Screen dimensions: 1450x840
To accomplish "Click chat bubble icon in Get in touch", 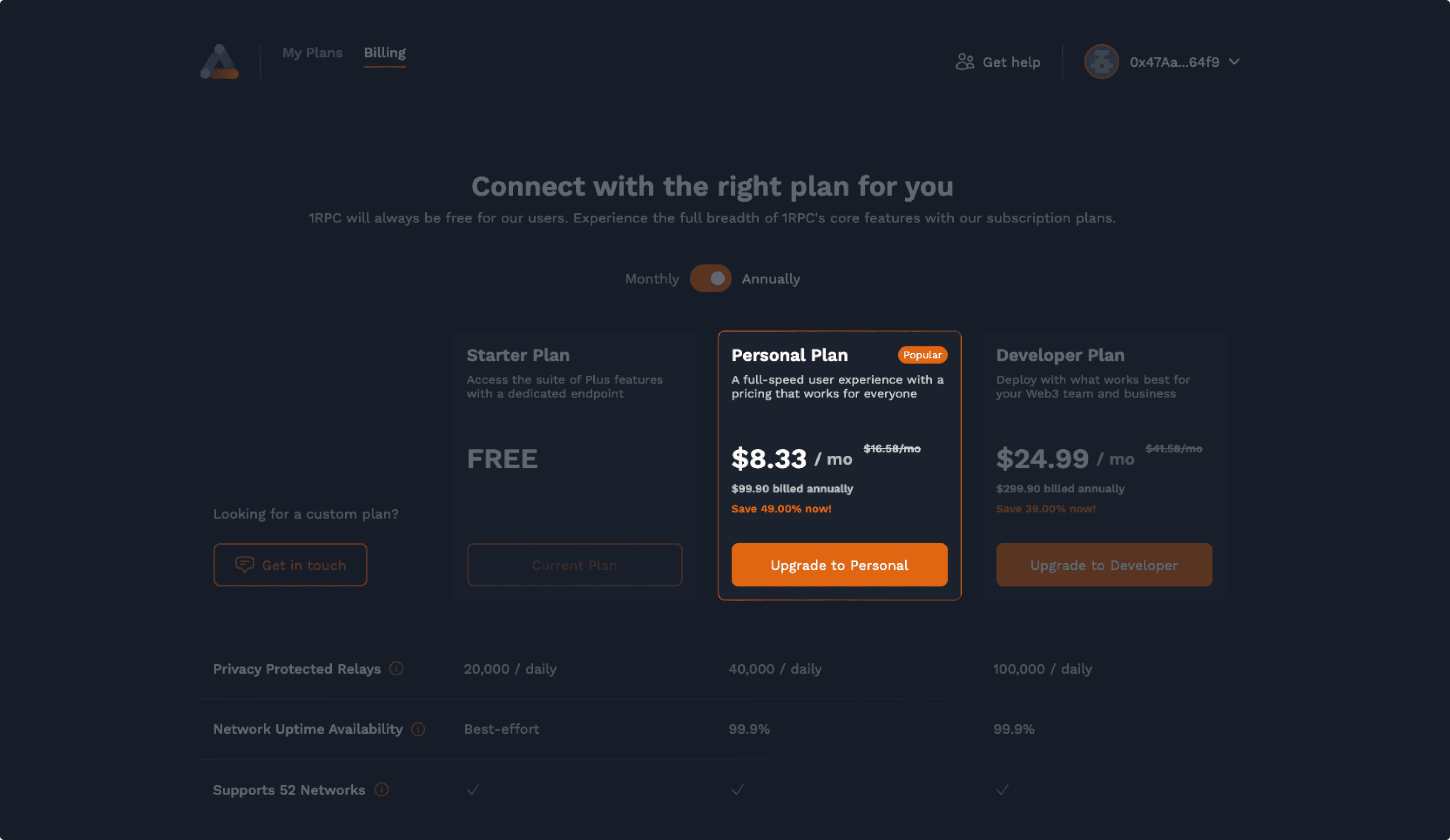I will [x=244, y=564].
